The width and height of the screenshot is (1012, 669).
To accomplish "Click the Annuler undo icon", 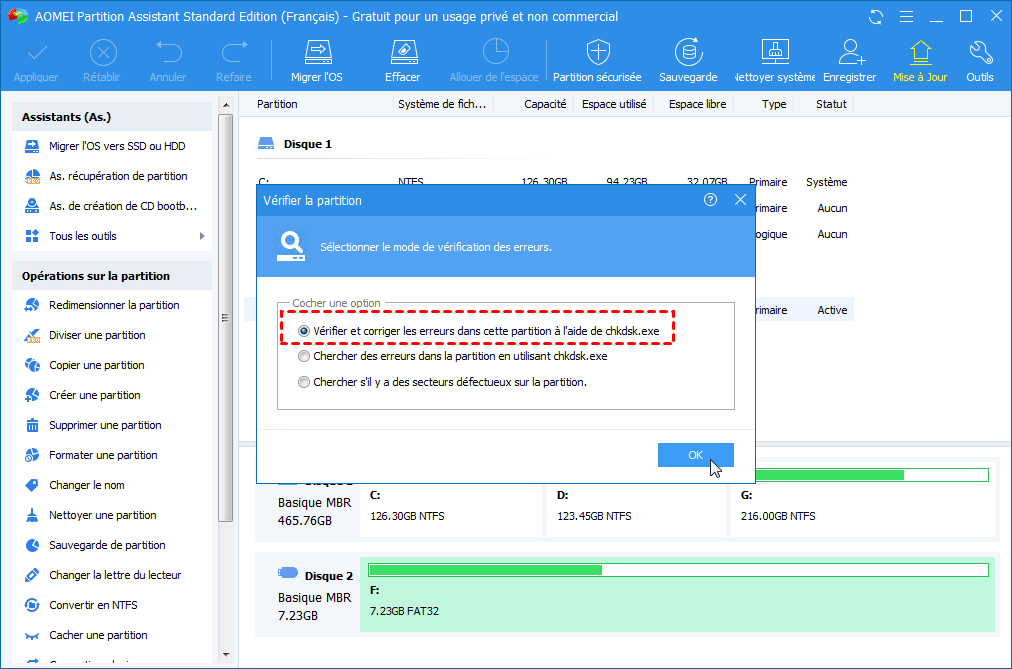I will pos(168,61).
